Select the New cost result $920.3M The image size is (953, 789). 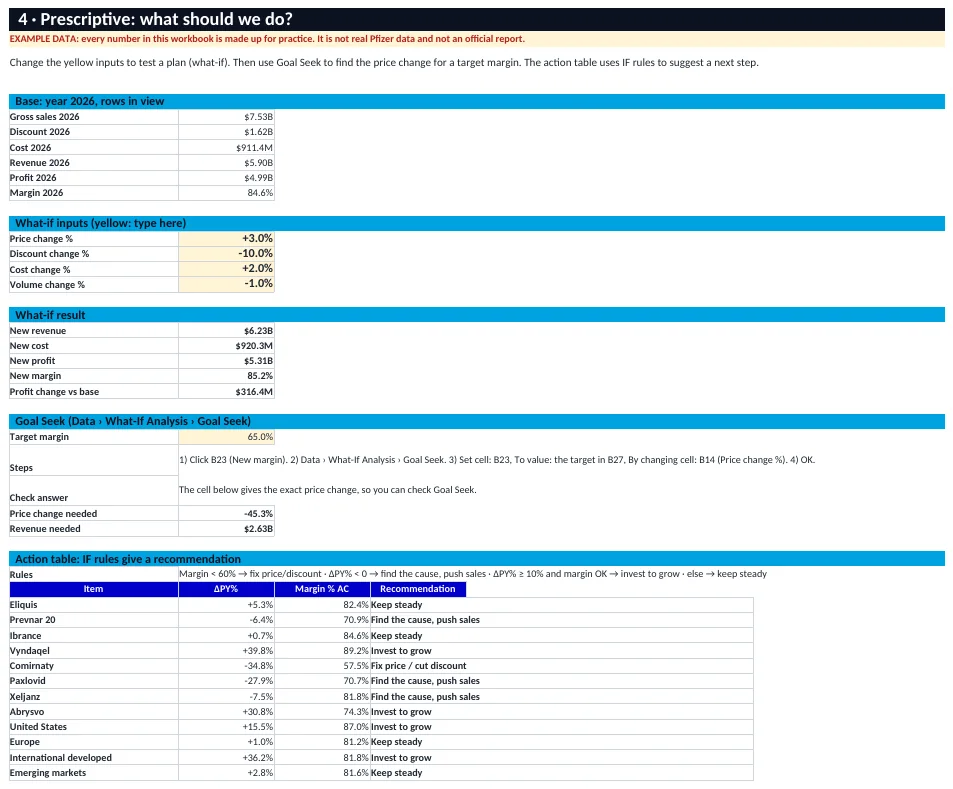pyautogui.click(x=226, y=346)
